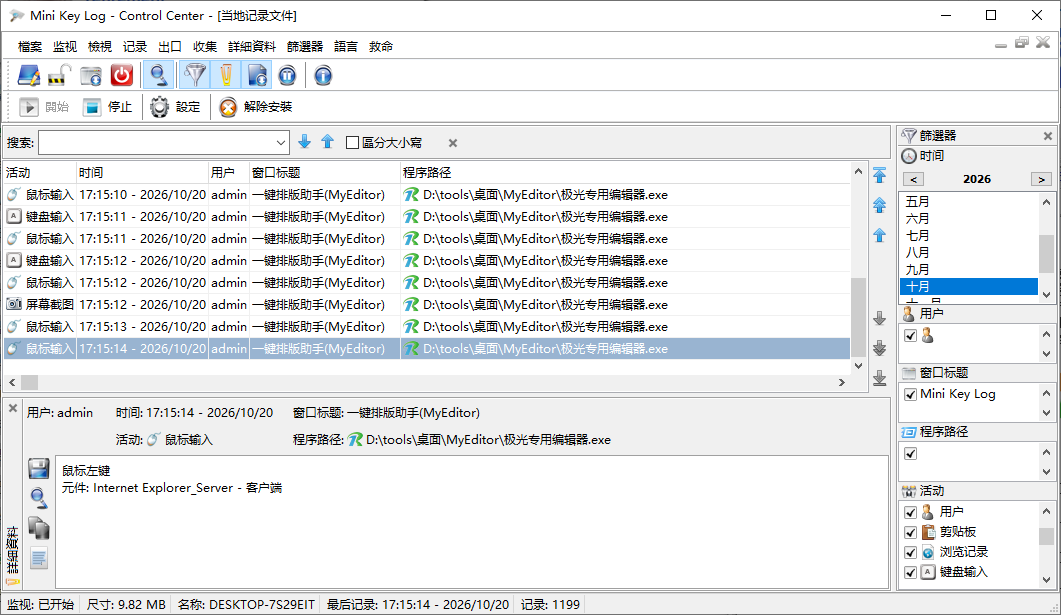
Task: Go to previous year with < button
Action: 914,179
